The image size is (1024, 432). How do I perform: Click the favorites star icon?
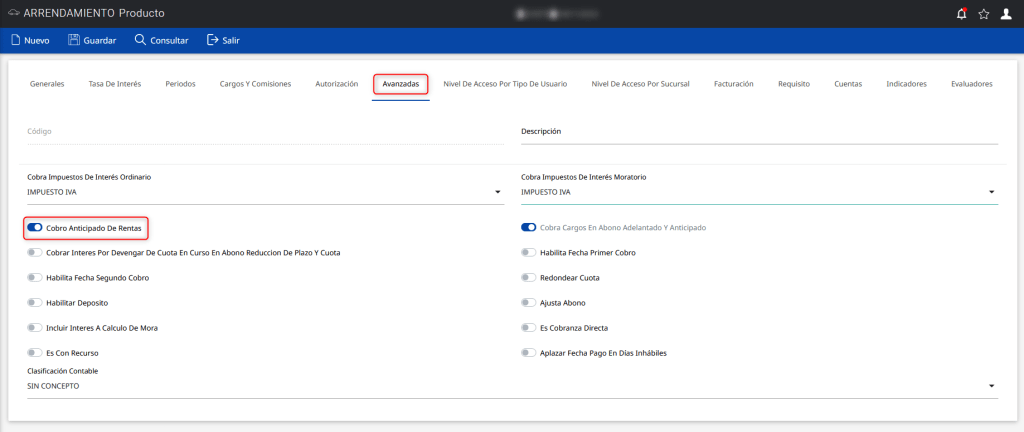984,14
